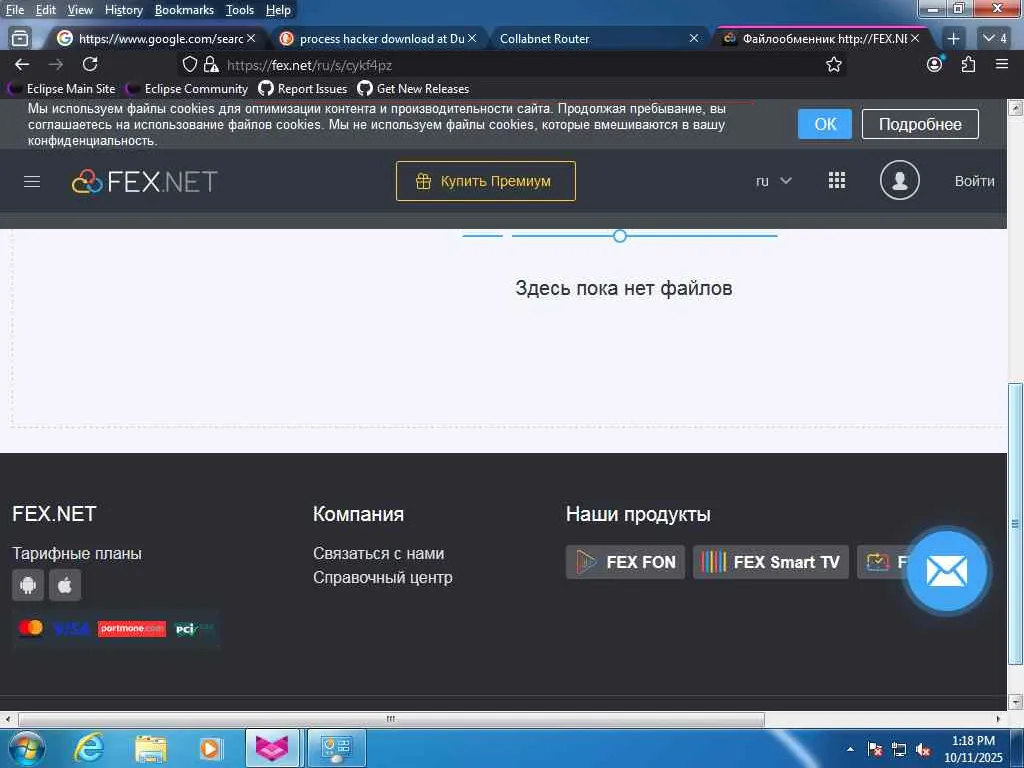Click the taskbar clock showing 1:18 PM
This screenshot has width=1024, height=768.
[x=973, y=749]
